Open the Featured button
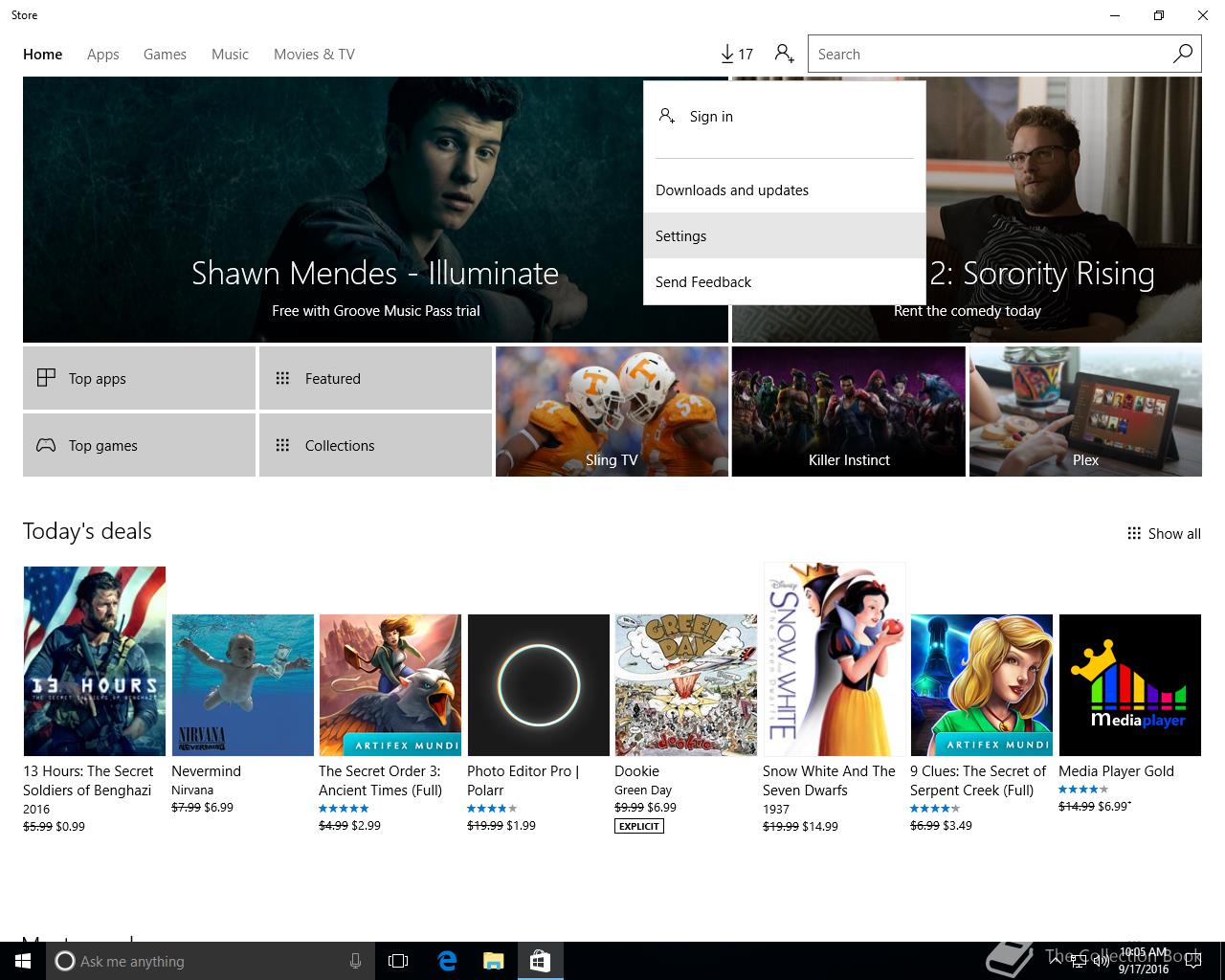1225x980 pixels. tap(375, 378)
